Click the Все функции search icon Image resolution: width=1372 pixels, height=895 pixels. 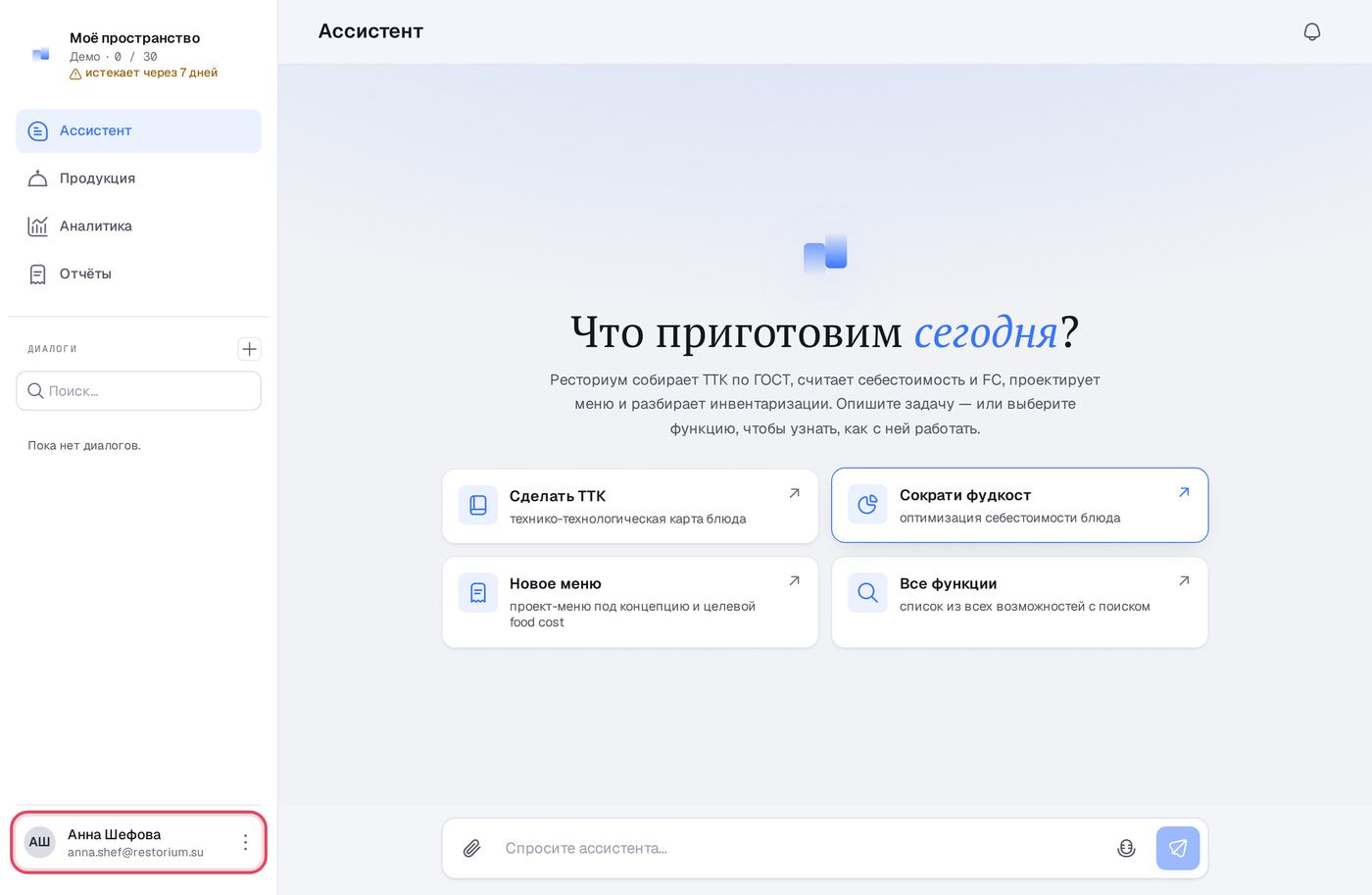(x=867, y=592)
